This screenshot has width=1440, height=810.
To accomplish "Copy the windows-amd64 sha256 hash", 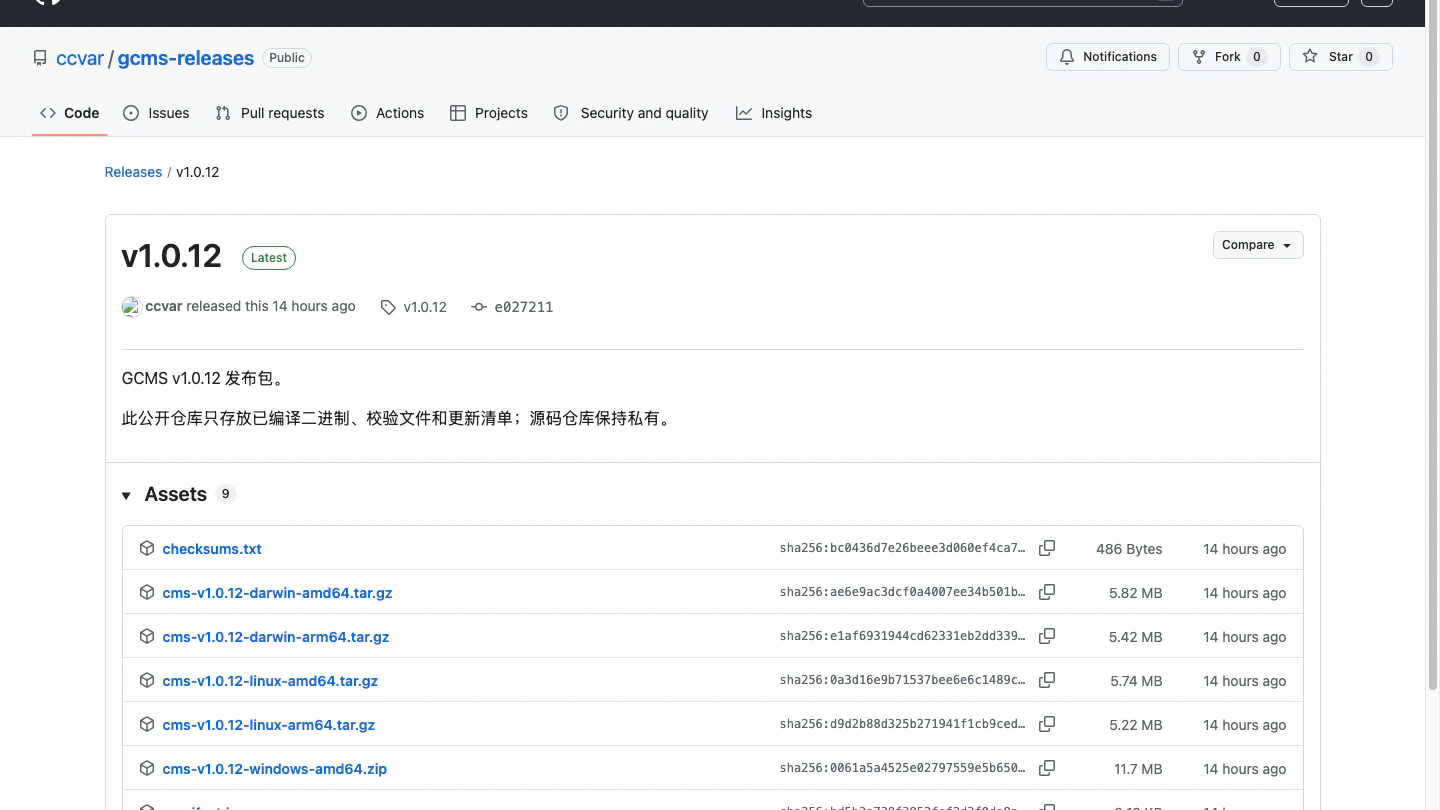I will 1047,768.
